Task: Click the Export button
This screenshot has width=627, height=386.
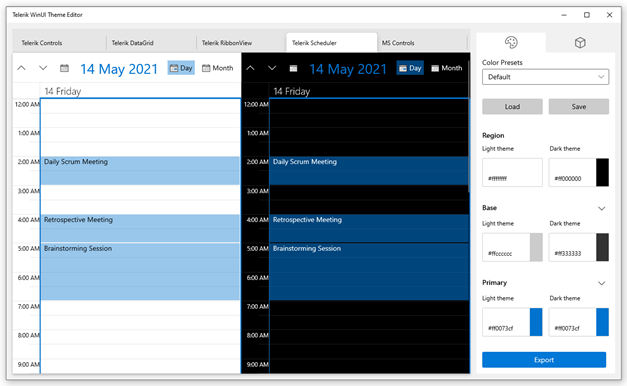Action: tap(544, 360)
